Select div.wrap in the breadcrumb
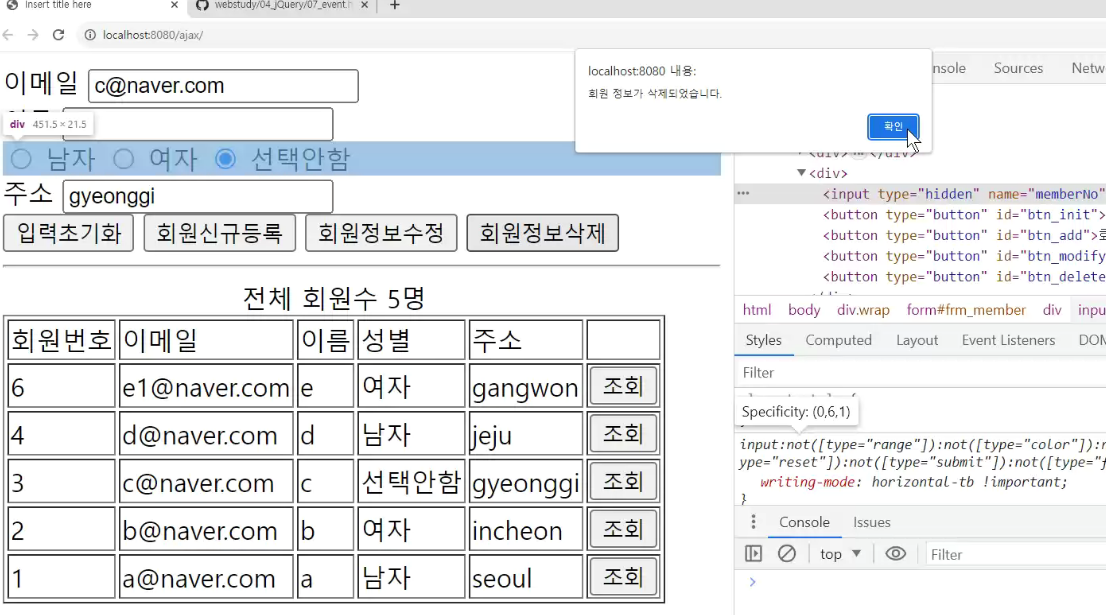 coord(863,310)
